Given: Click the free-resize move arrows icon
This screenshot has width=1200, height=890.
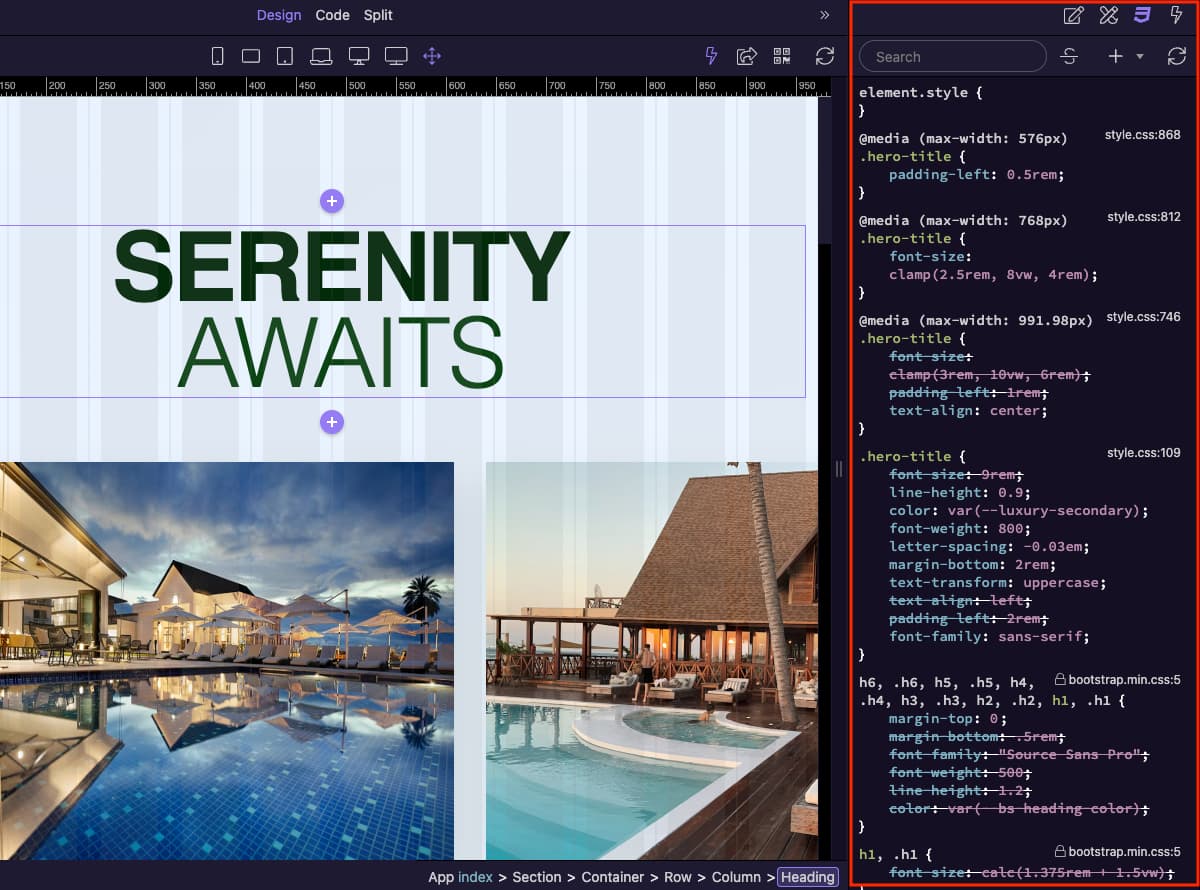Looking at the screenshot, I should pyautogui.click(x=432, y=56).
